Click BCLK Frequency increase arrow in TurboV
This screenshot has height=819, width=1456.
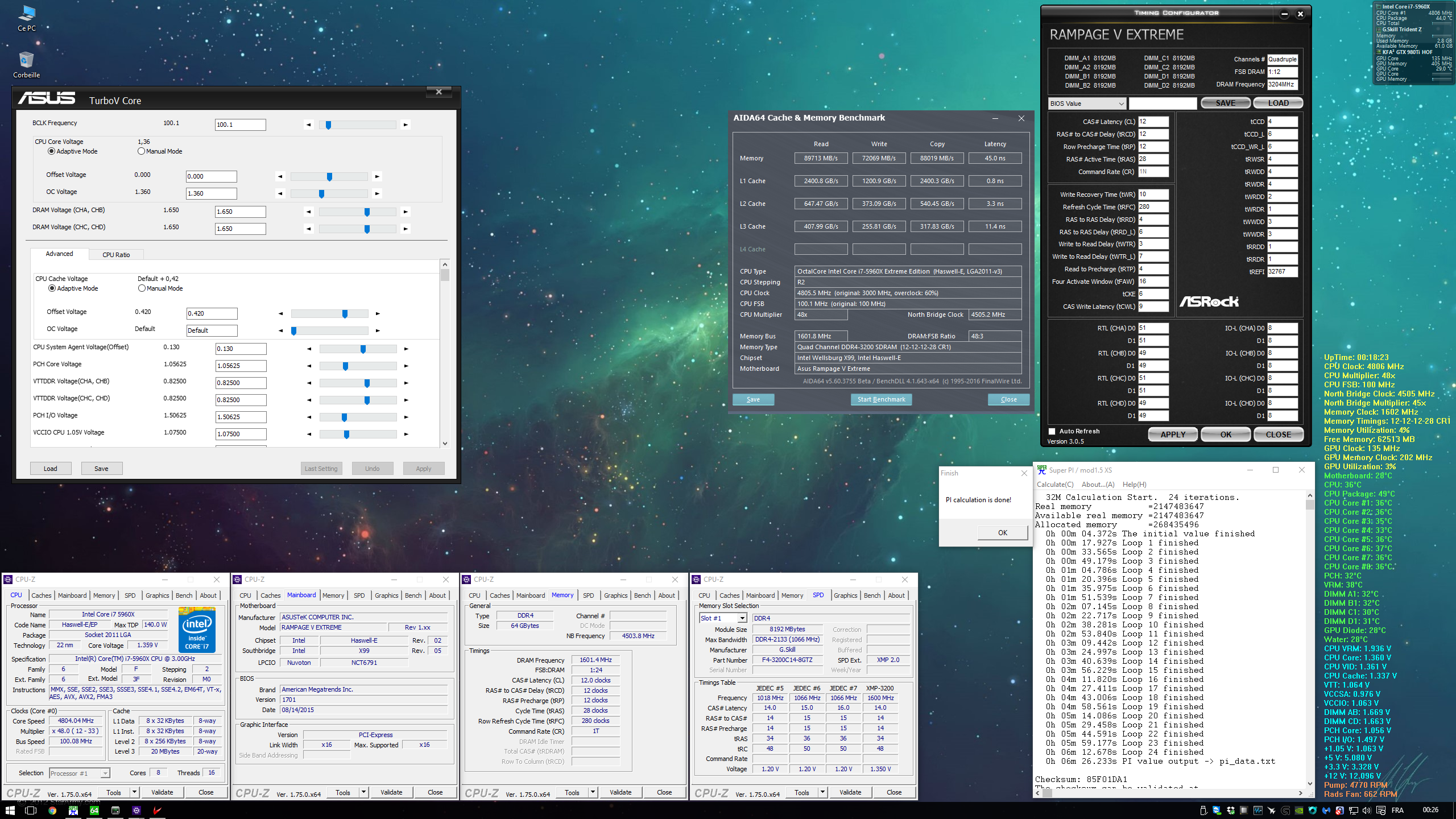pyautogui.click(x=406, y=125)
